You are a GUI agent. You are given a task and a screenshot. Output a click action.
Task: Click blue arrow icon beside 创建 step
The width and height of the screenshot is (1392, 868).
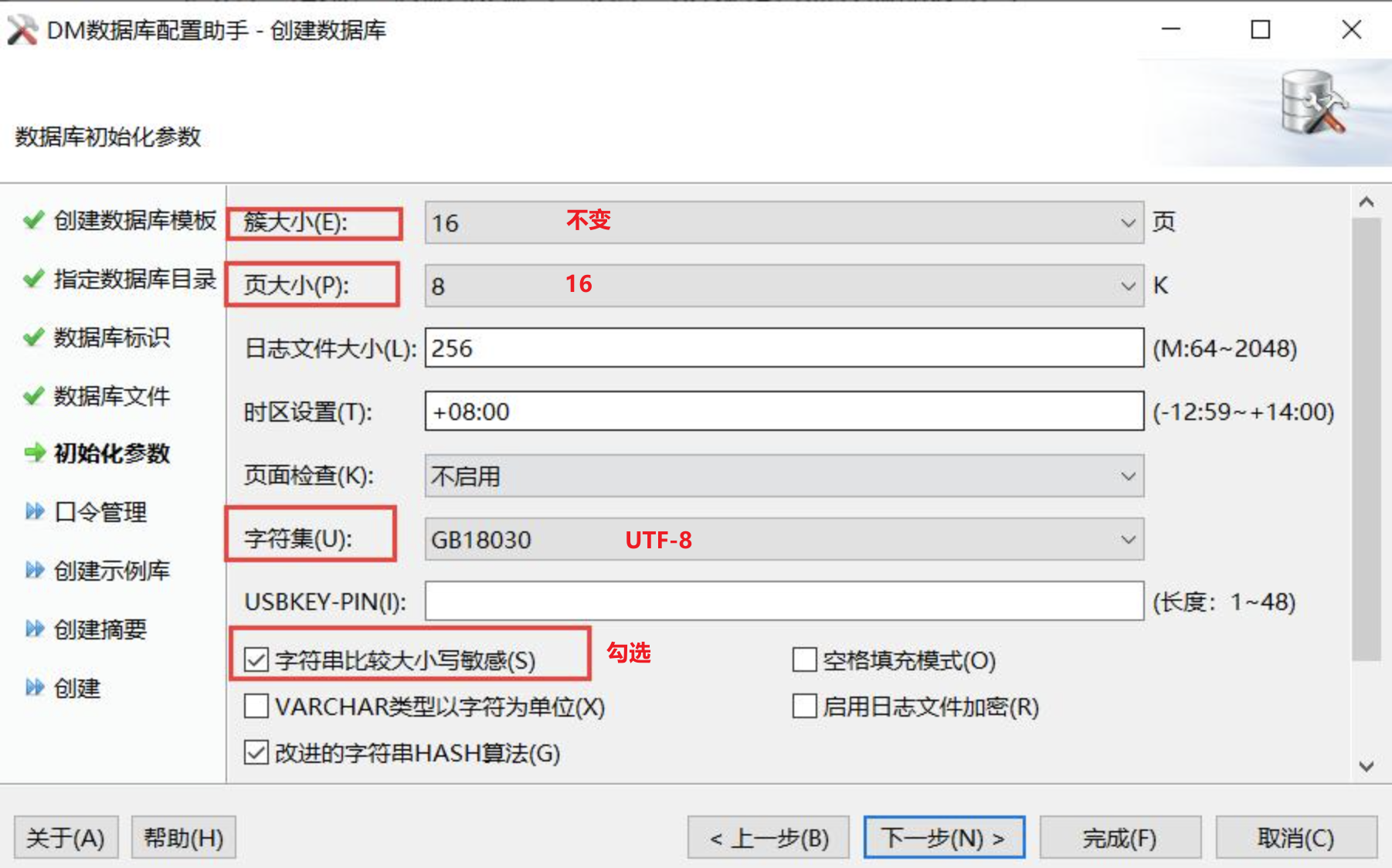(35, 687)
